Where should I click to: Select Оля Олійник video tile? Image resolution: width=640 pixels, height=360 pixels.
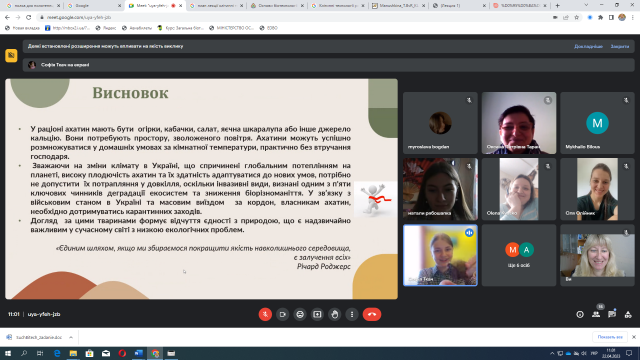(597, 189)
